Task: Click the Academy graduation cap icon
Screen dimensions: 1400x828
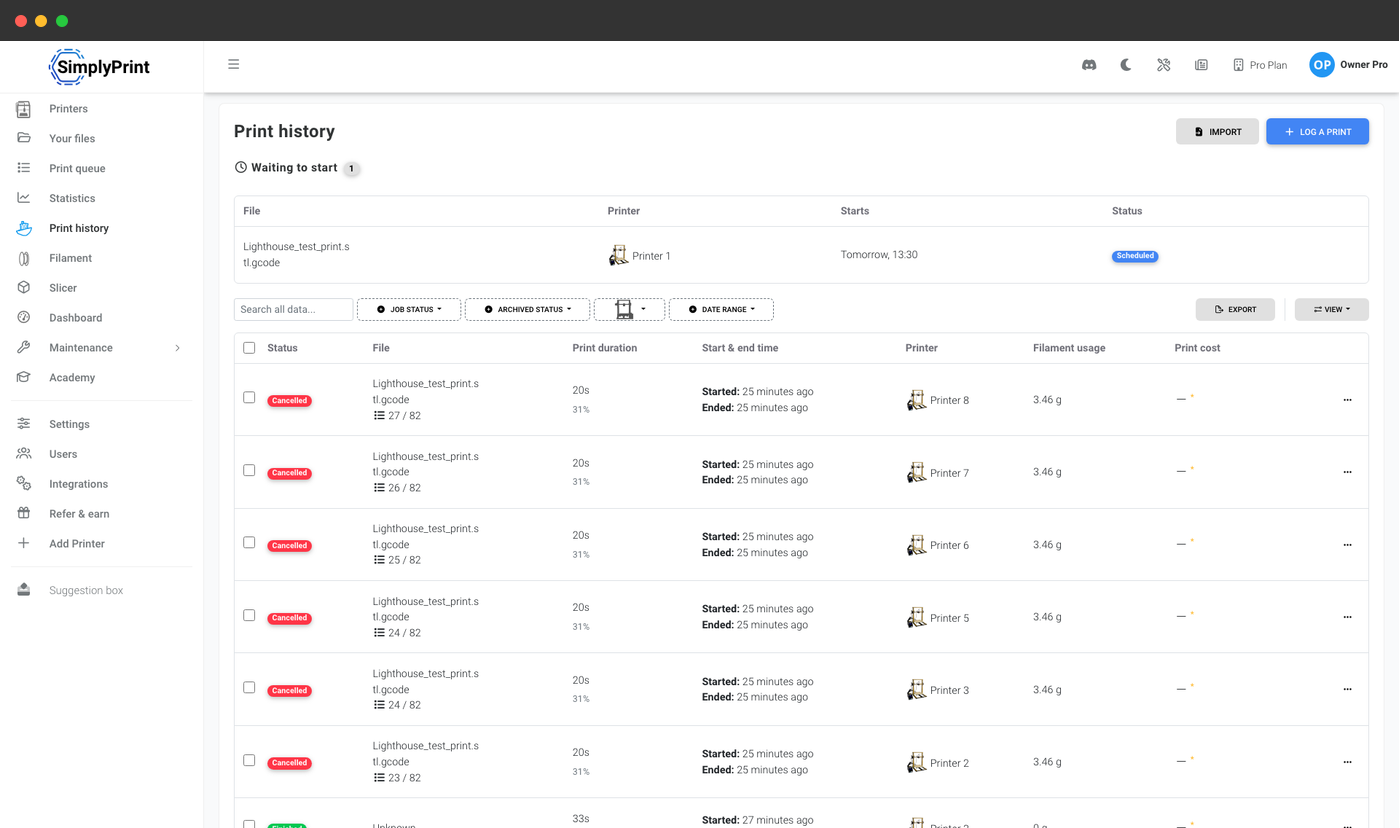Action: (23, 378)
